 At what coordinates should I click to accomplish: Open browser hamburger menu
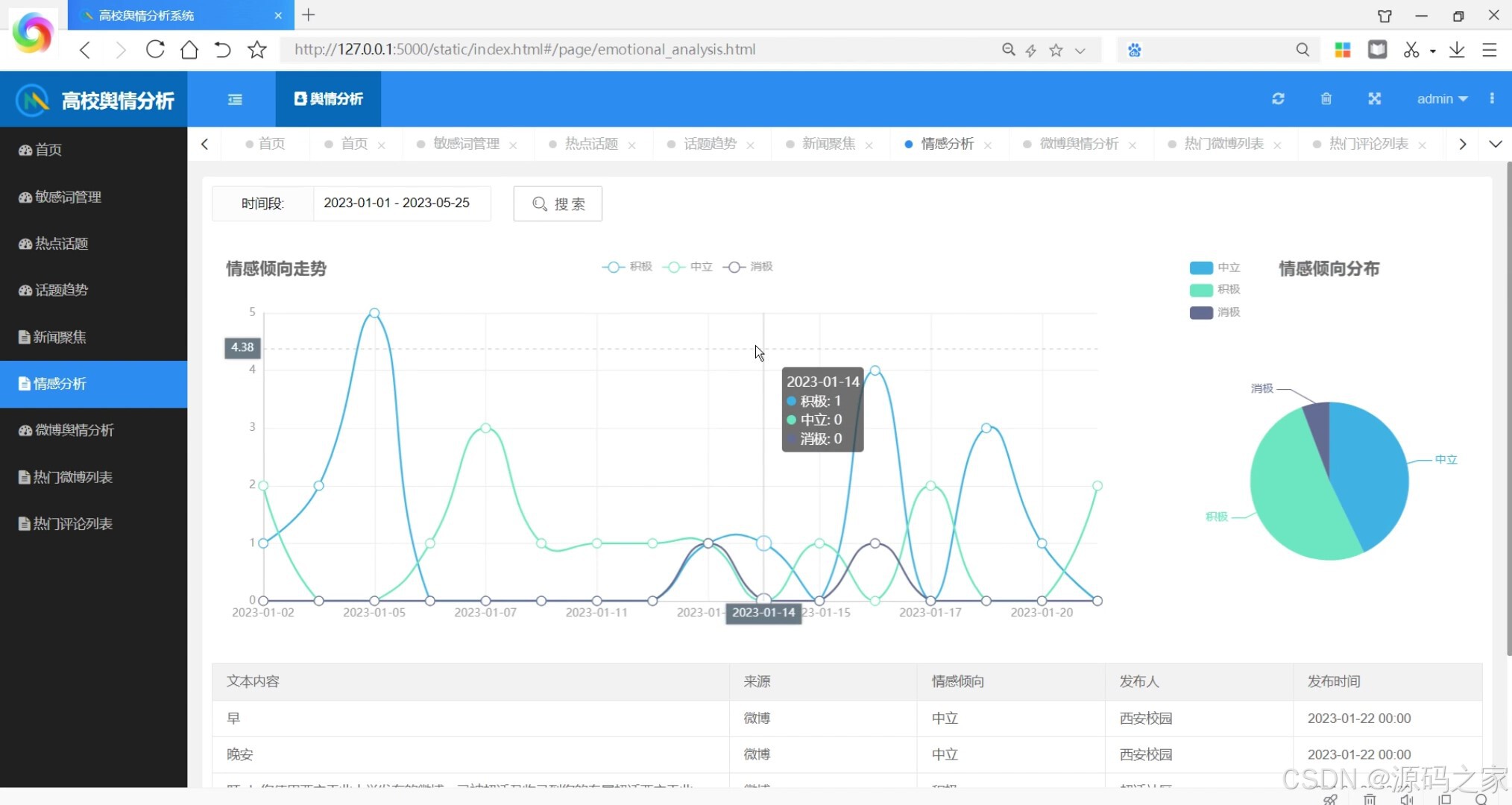(1490, 50)
